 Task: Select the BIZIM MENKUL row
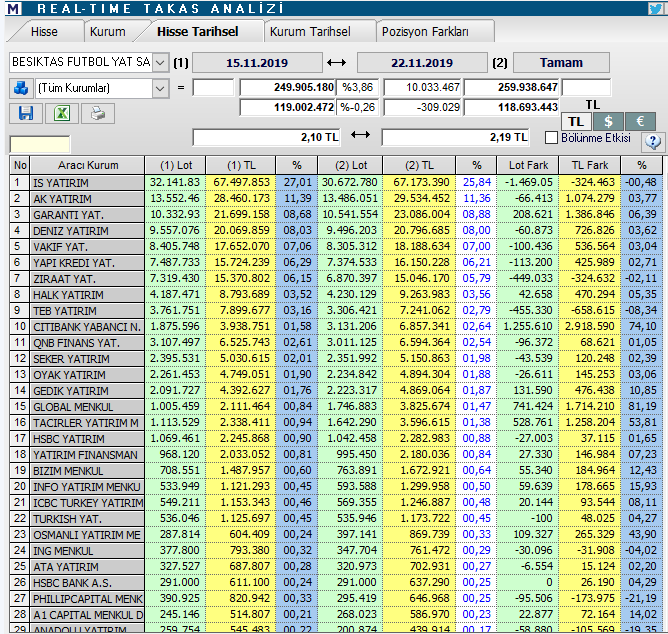click(336, 471)
